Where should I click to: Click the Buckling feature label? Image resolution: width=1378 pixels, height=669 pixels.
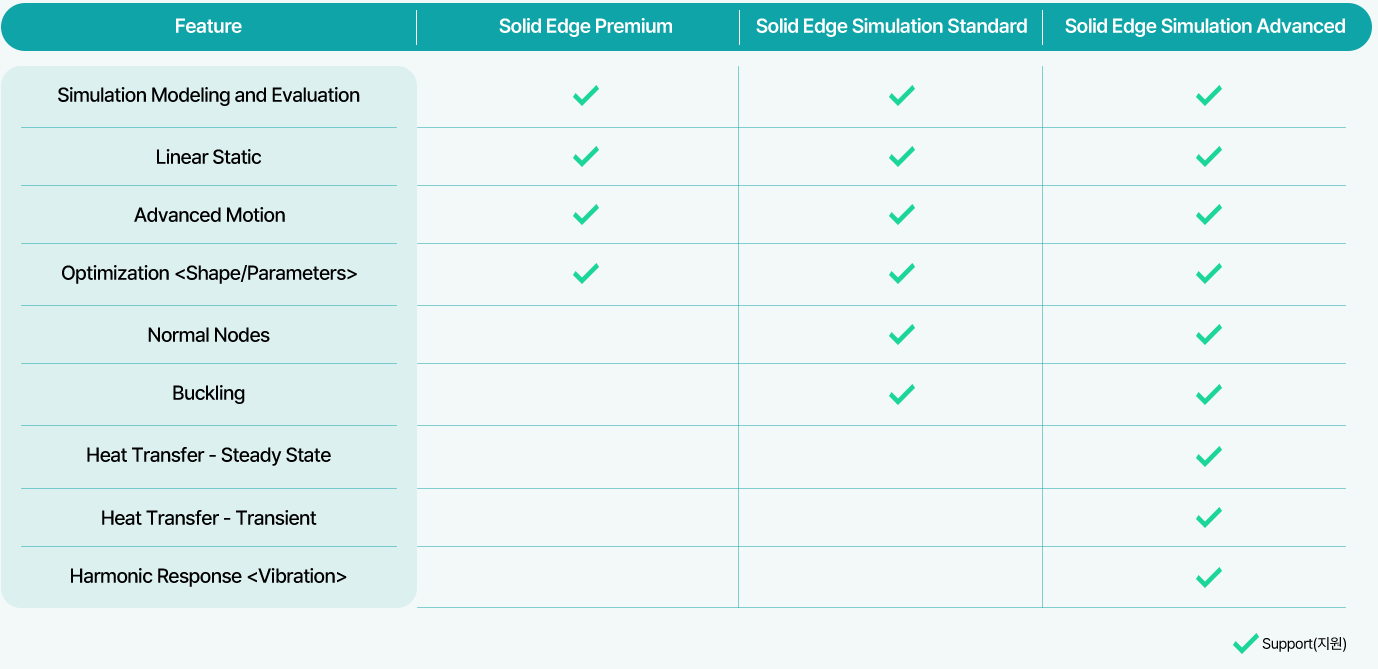click(209, 393)
